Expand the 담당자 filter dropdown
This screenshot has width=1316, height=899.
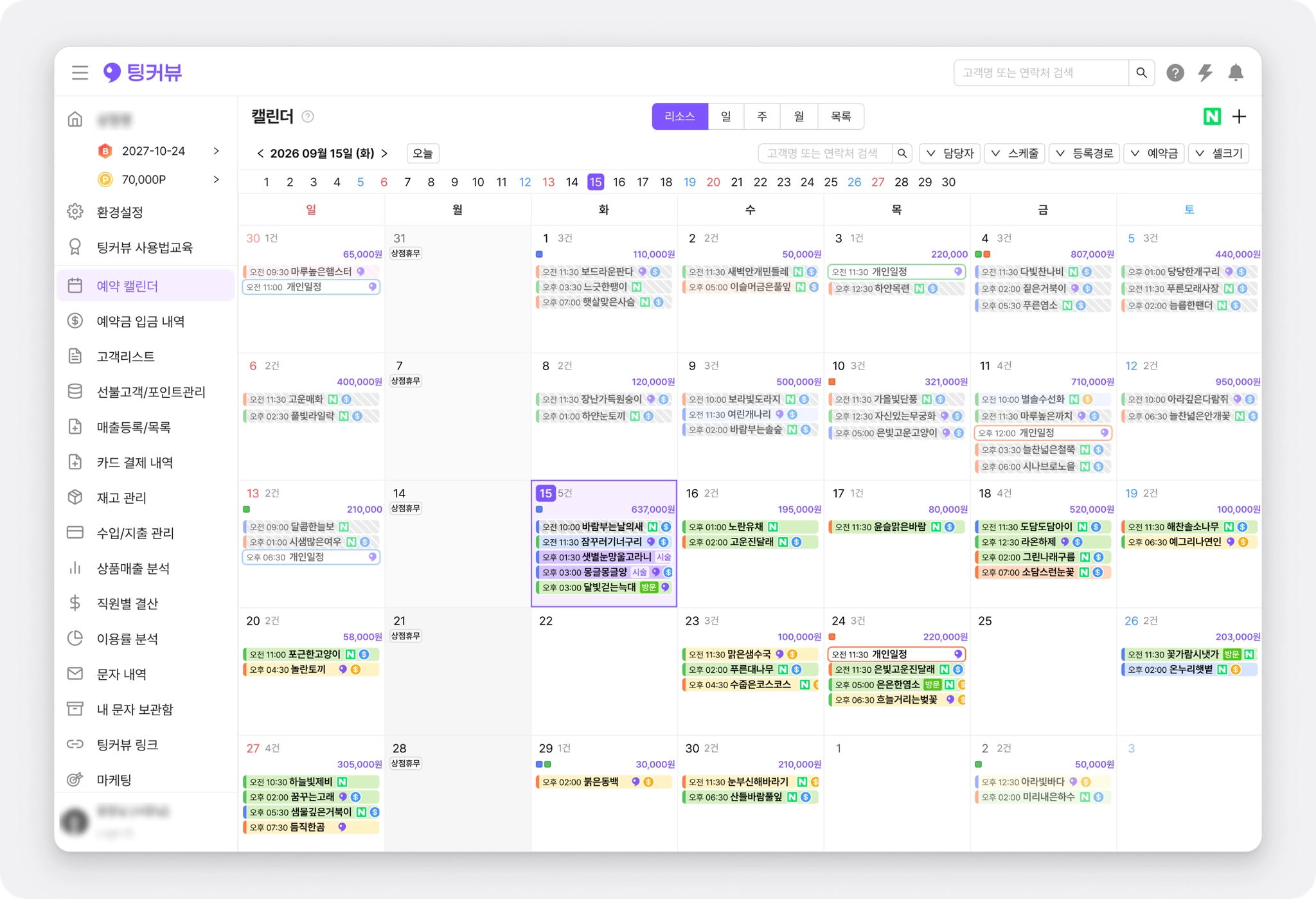950,154
